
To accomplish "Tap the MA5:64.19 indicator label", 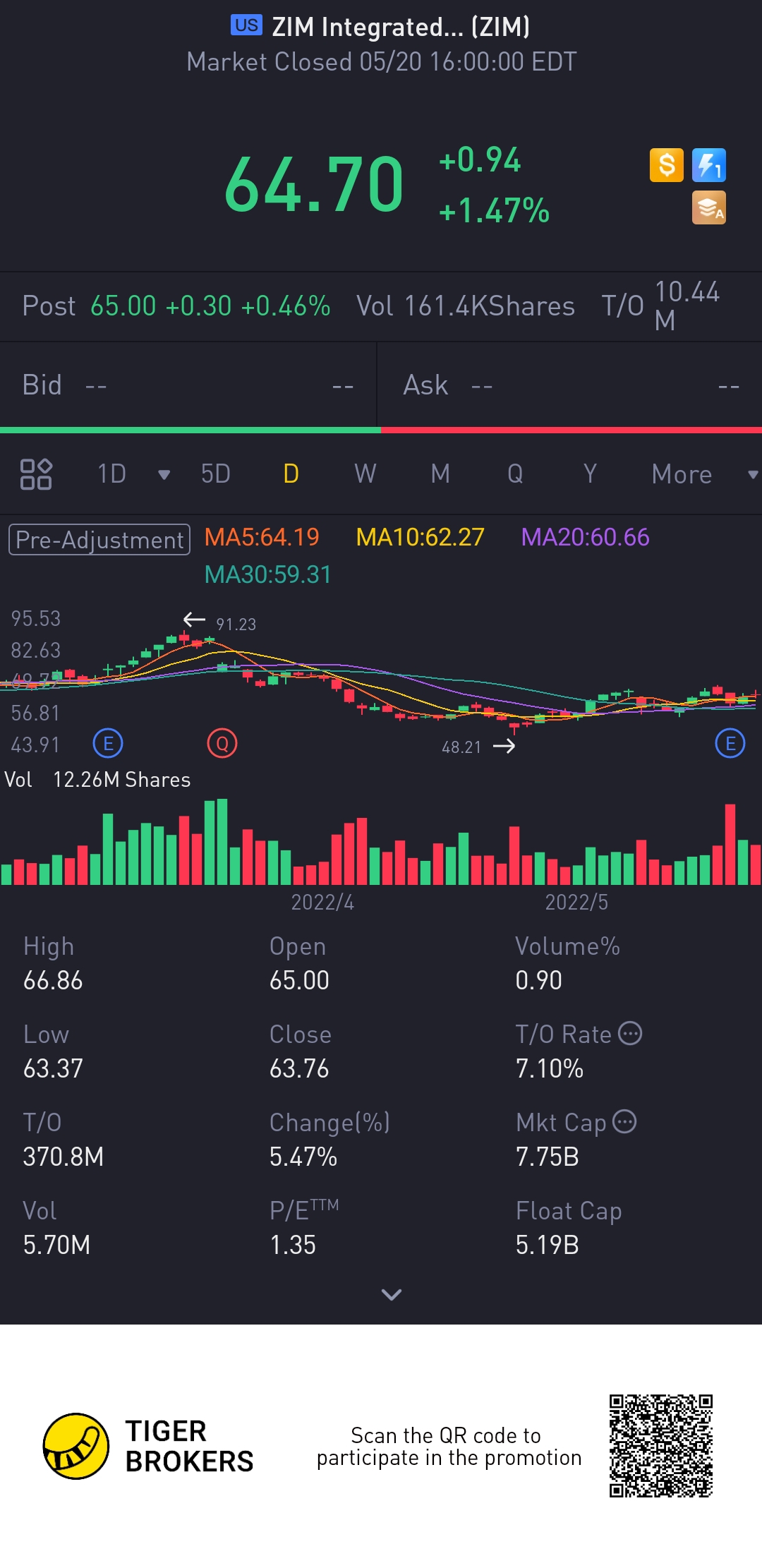I will pos(262,538).
